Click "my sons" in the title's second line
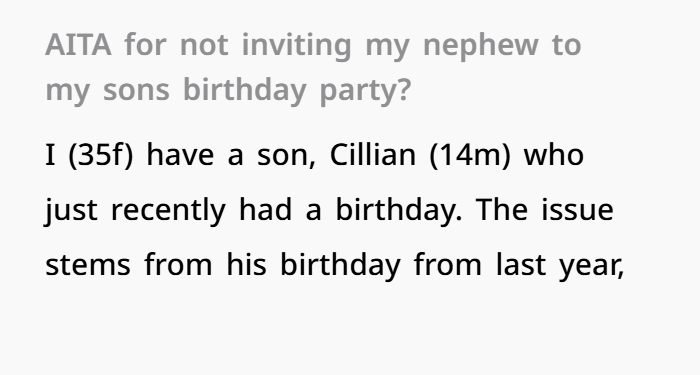The height and width of the screenshot is (375, 700). tap(108, 92)
